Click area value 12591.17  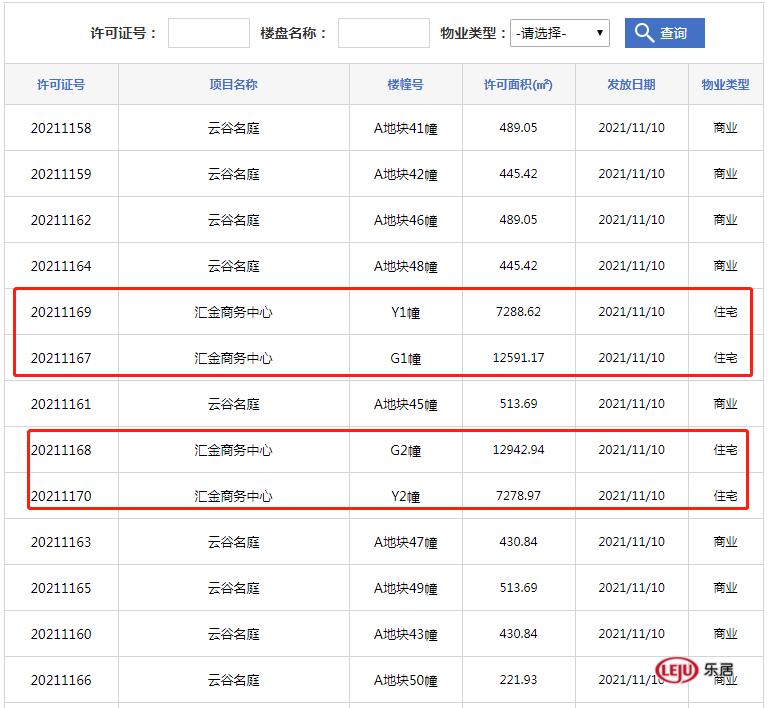click(518, 358)
